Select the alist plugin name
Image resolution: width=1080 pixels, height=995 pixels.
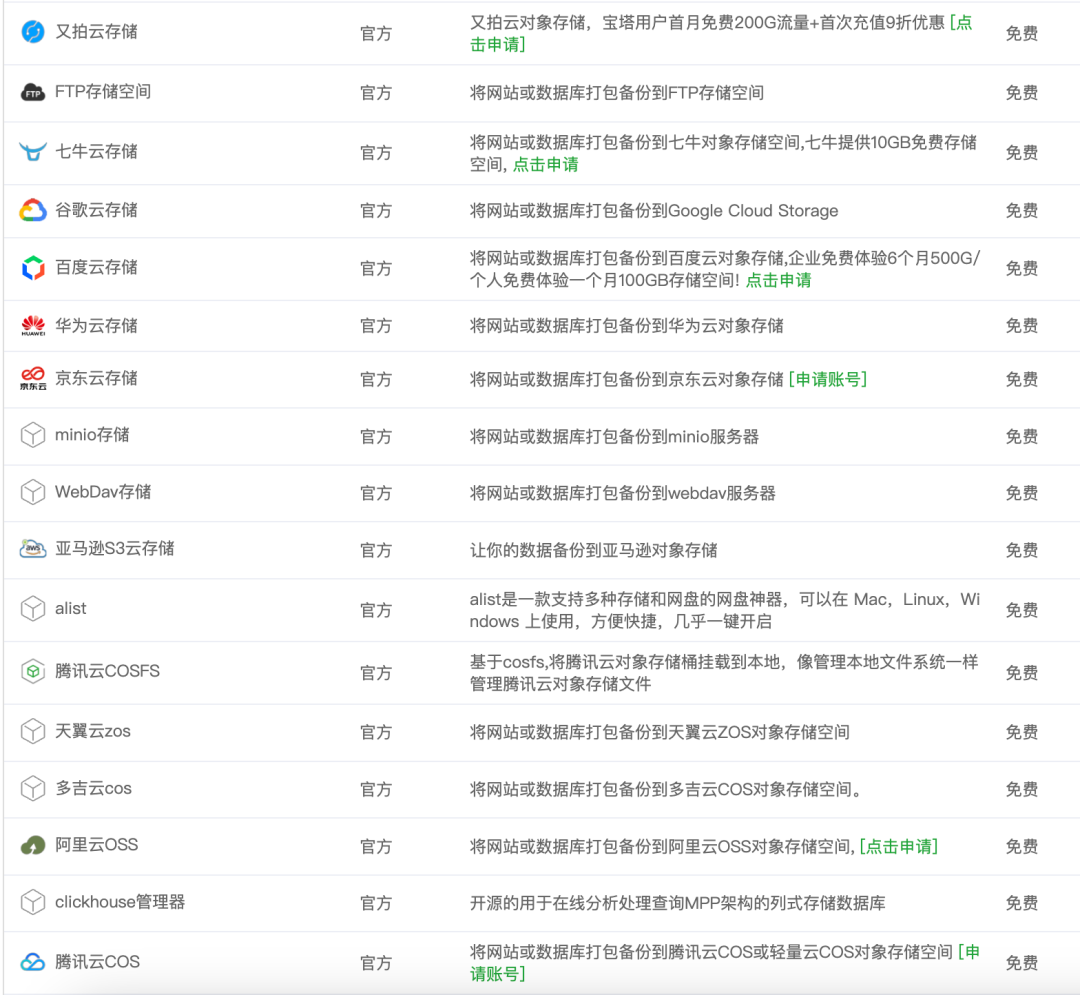pyautogui.click(x=71, y=608)
